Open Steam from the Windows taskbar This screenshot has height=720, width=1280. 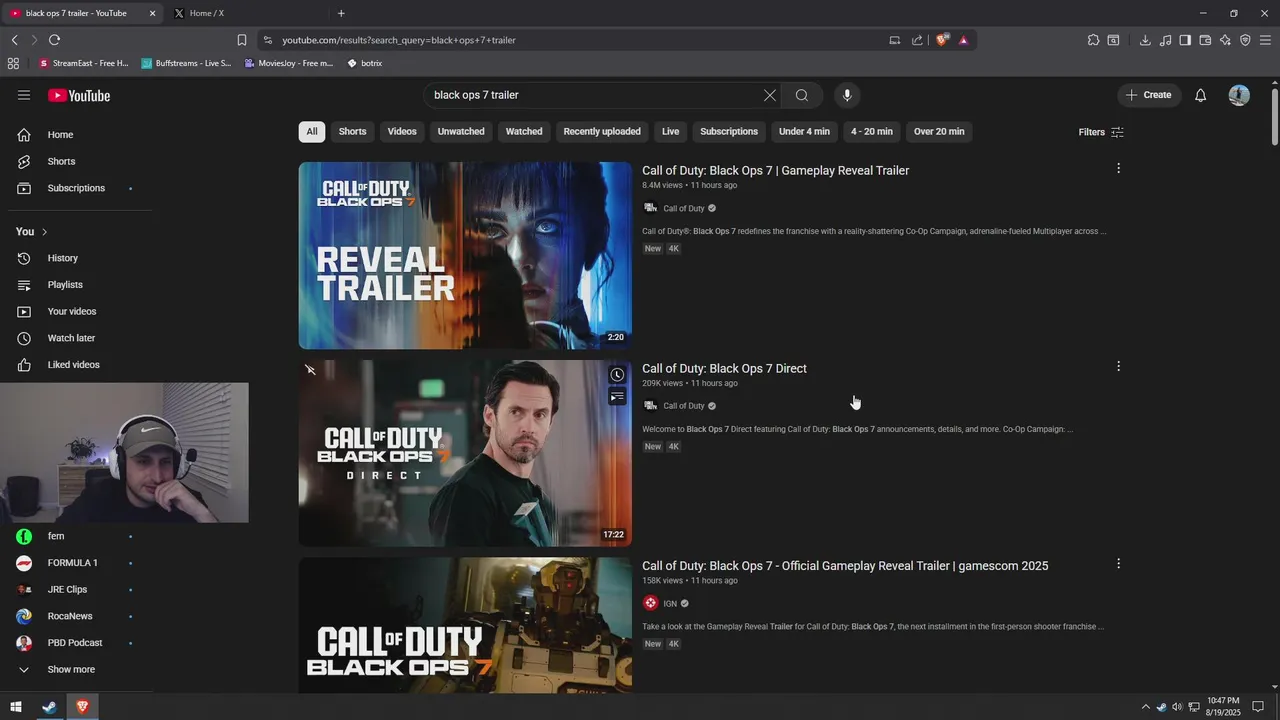[49, 707]
